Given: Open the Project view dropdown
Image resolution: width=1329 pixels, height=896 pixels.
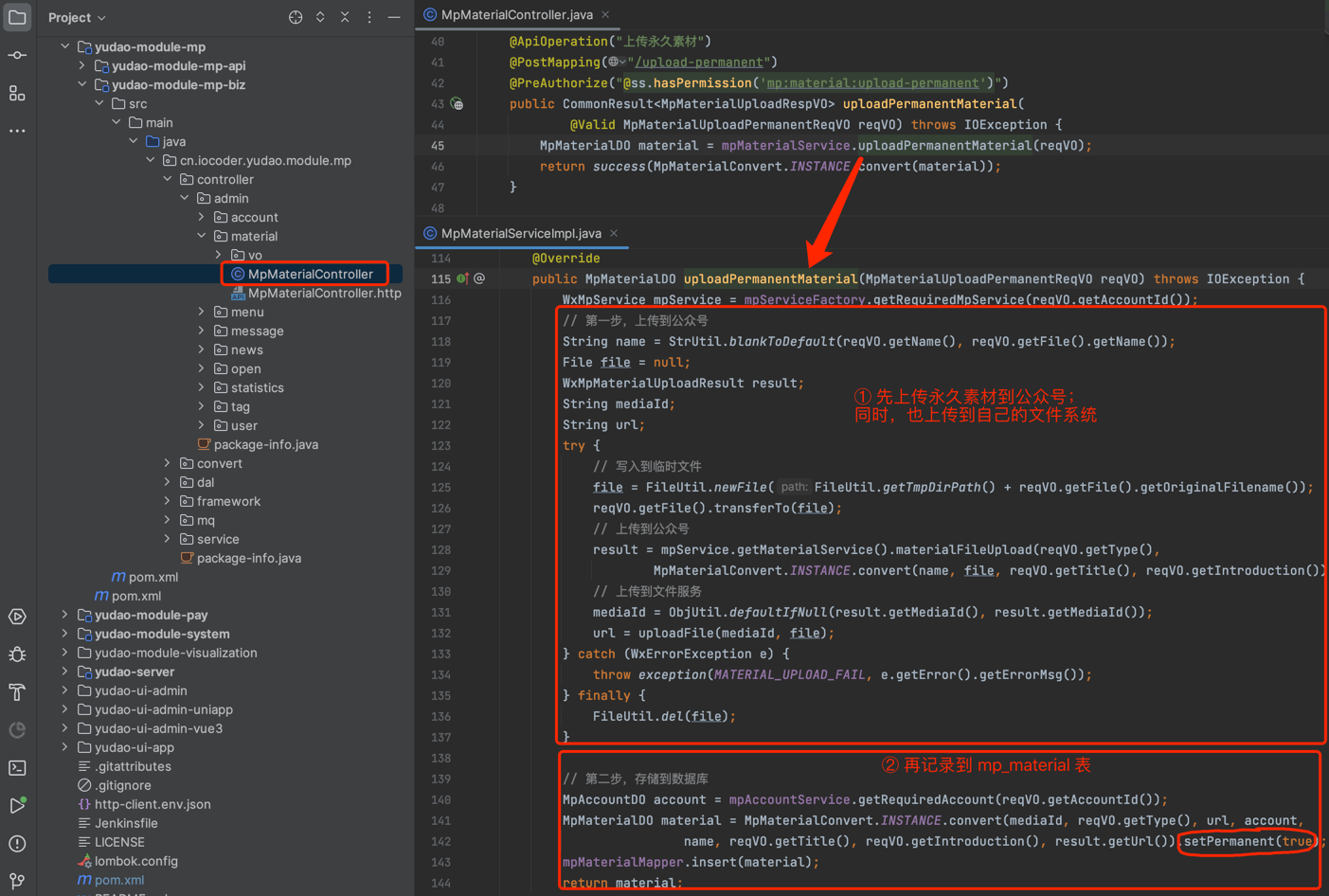Looking at the screenshot, I should coord(77,17).
